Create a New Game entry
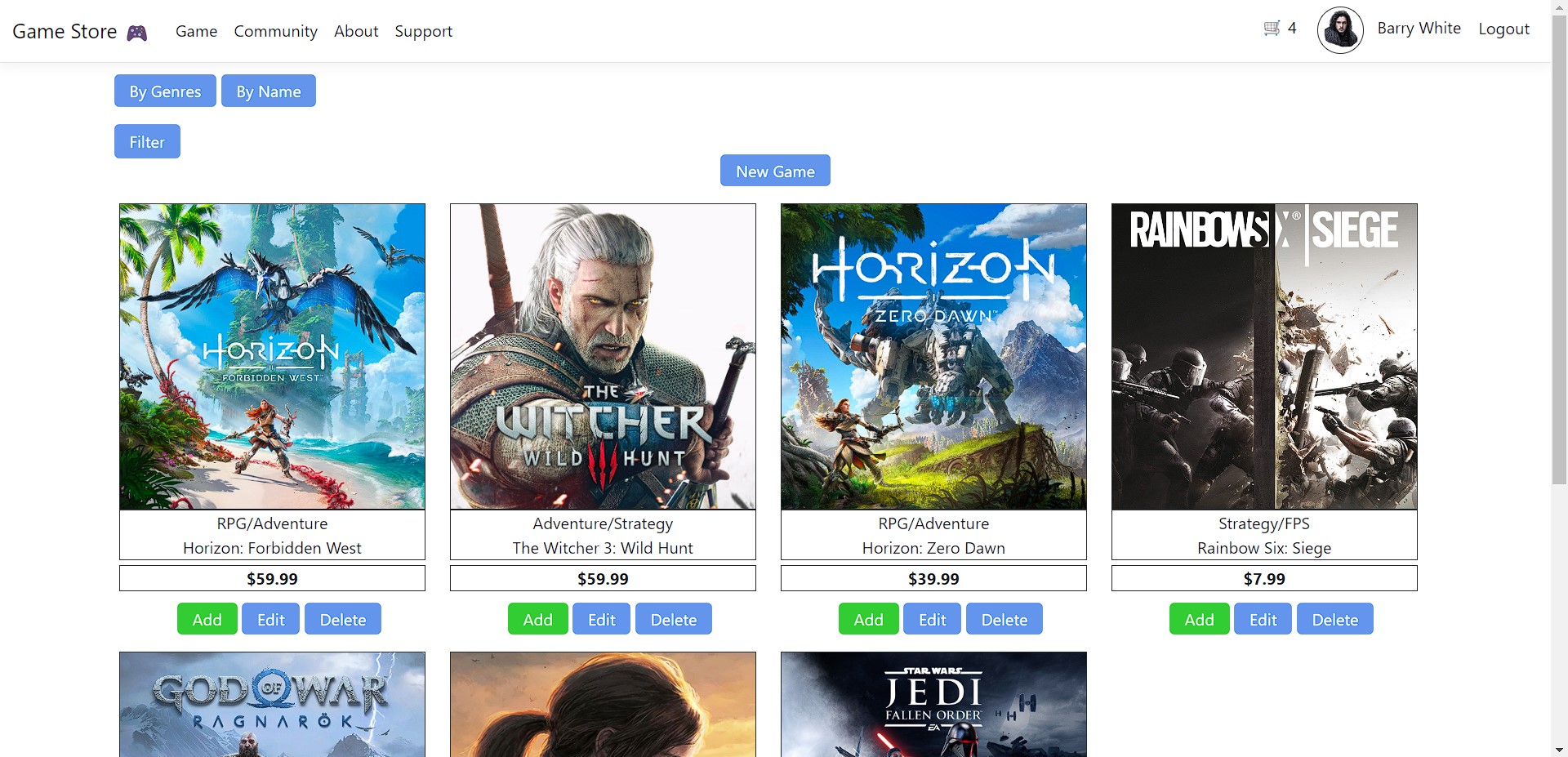Viewport: 1568px width, 757px height. point(775,171)
